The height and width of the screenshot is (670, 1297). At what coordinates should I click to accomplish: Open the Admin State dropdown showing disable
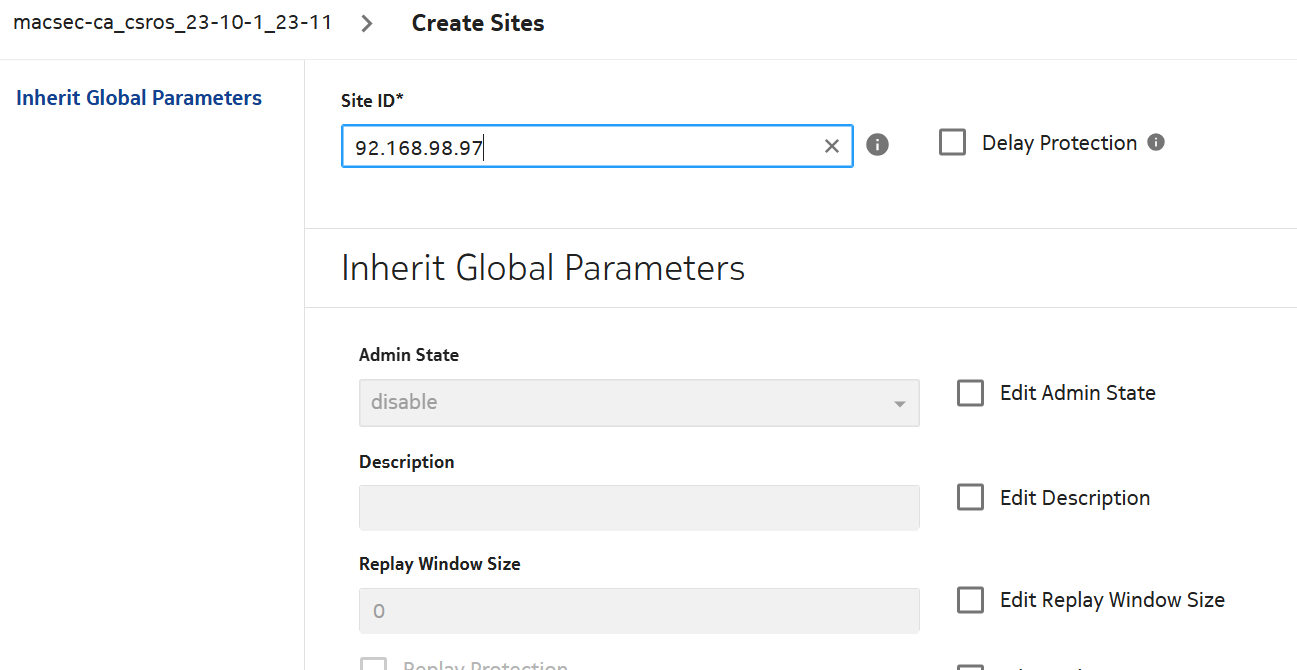pos(638,403)
